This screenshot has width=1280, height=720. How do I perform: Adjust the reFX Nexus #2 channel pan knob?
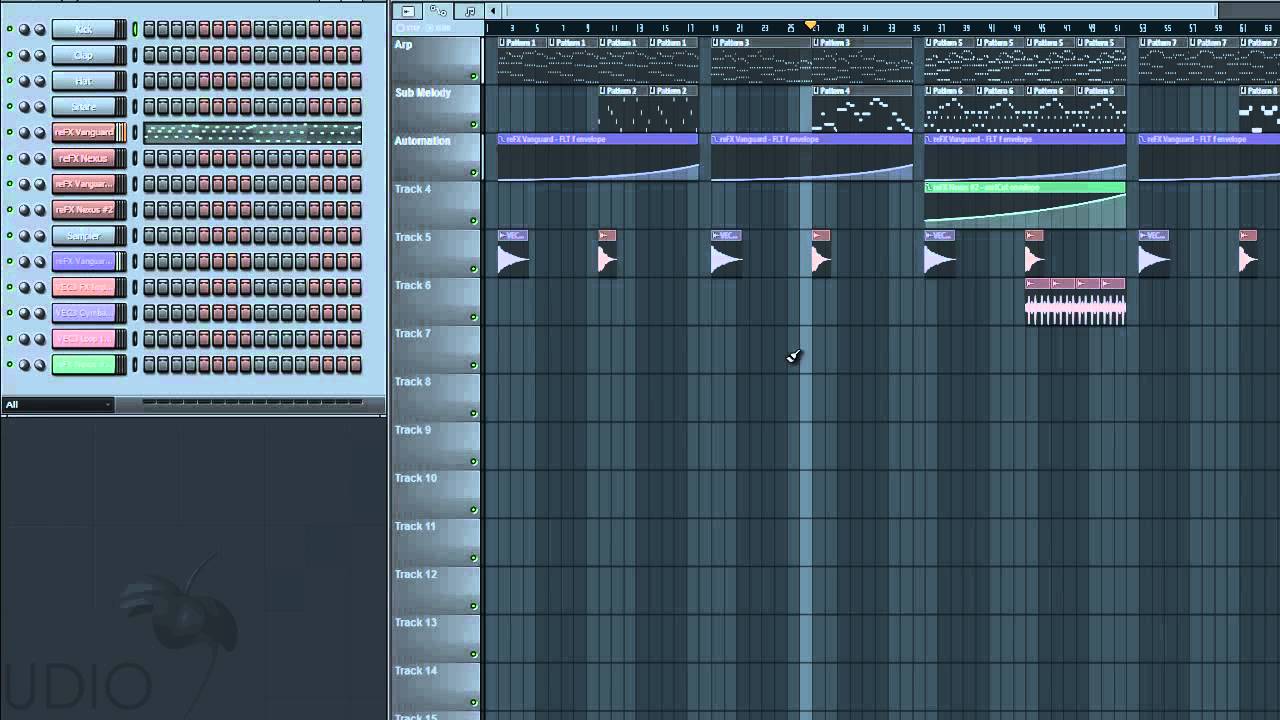pyautogui.click(x=24, y=210)
